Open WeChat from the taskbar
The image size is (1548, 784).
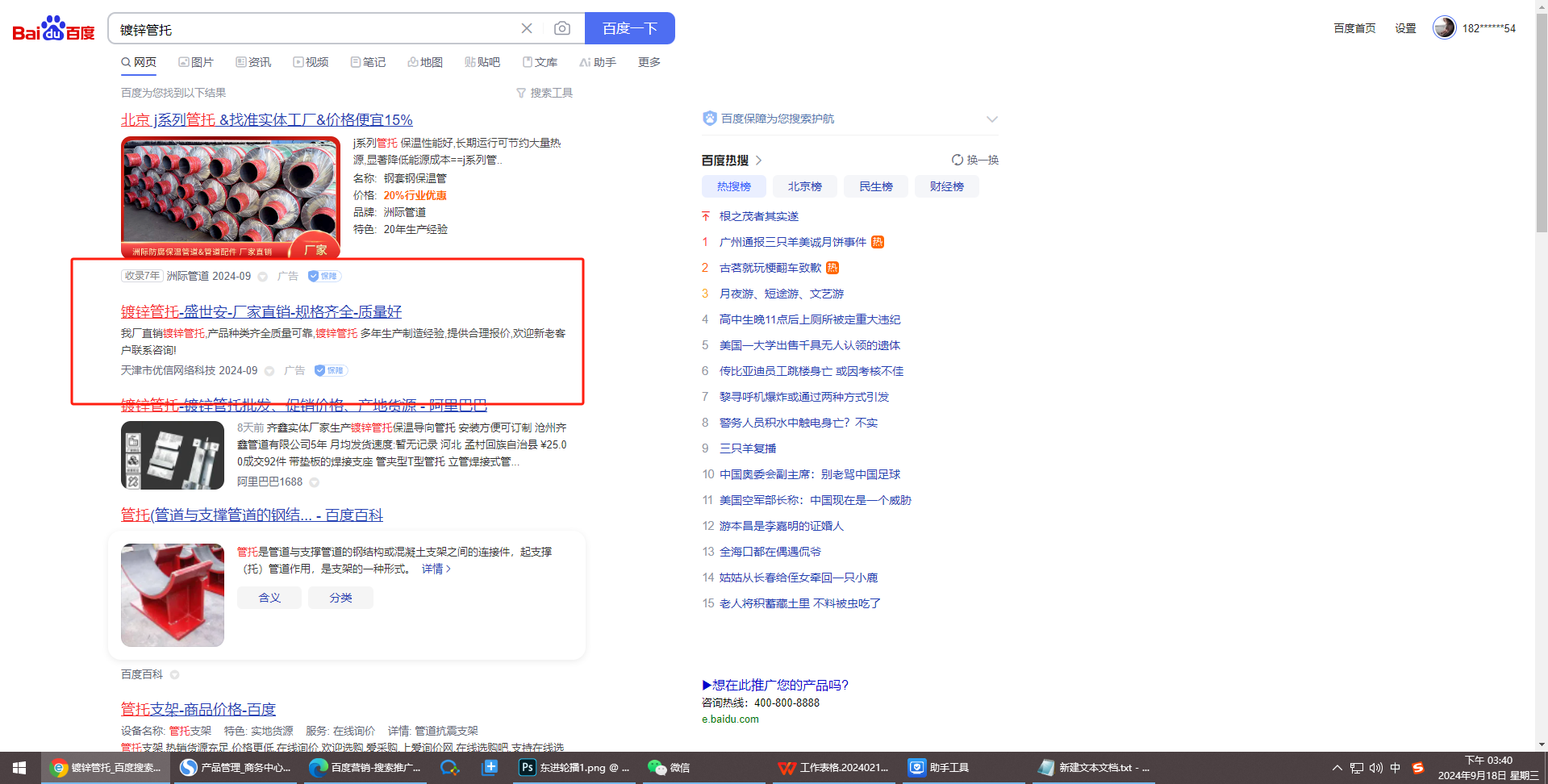click(x=669, y=767)
